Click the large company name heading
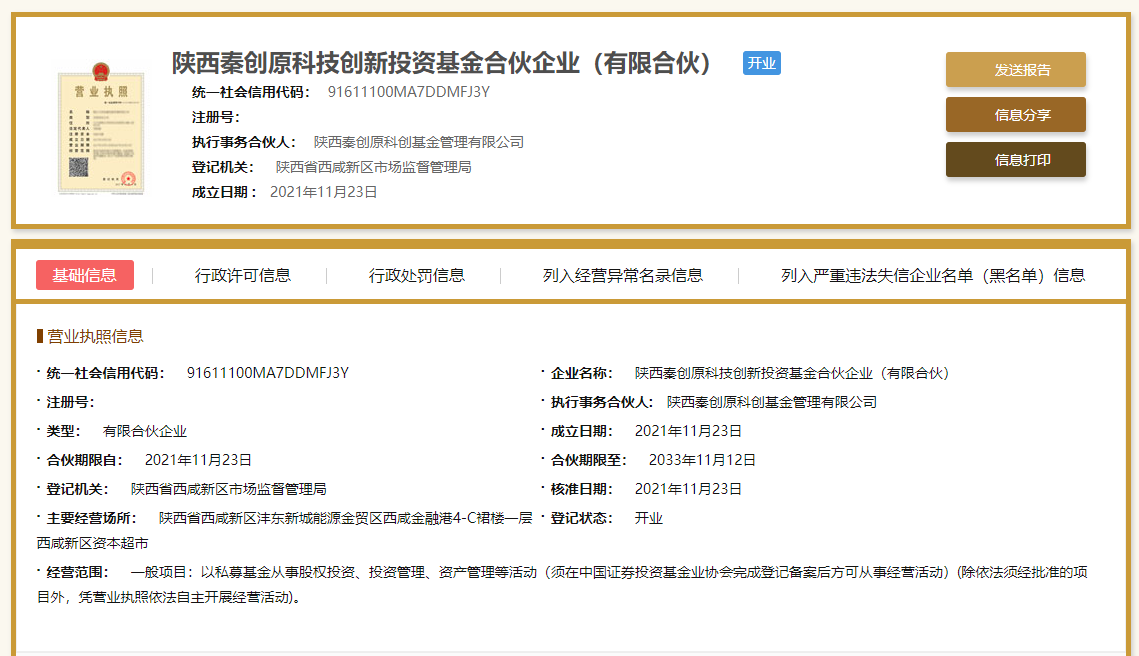Image resolution: width=1139 pixels, height=656 pixels. 443,63
